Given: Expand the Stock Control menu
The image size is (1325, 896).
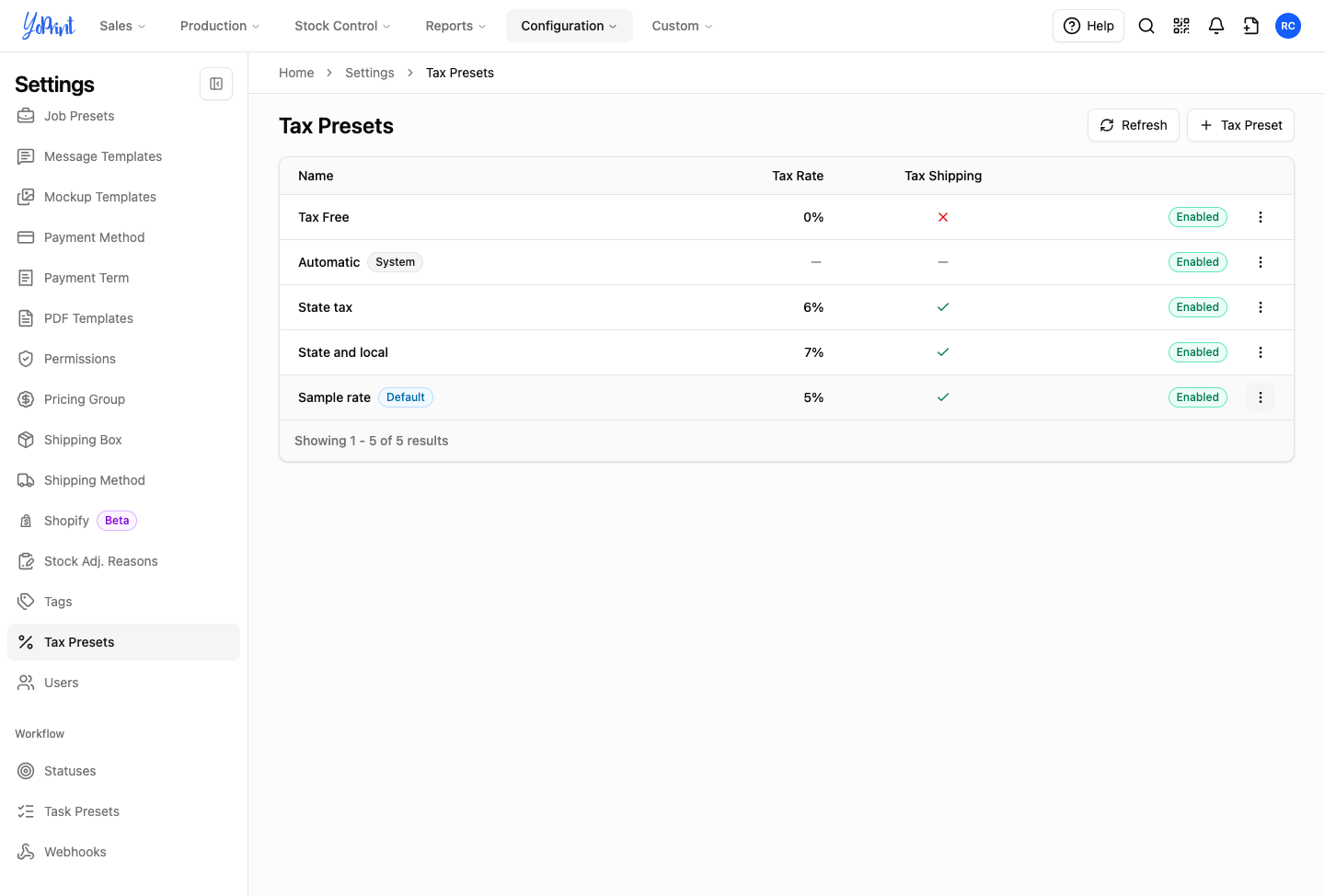Looking at the screenshot, I should 342,26.
